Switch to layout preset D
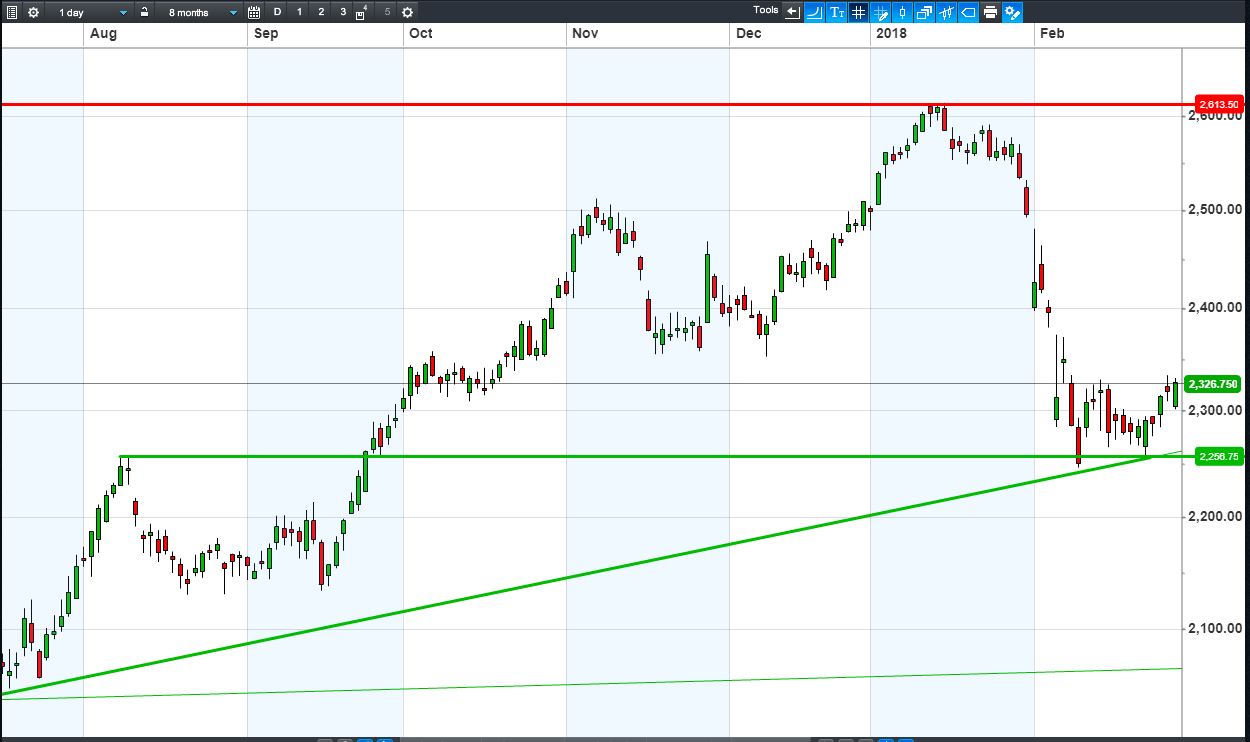 click(x=277, y=12)
